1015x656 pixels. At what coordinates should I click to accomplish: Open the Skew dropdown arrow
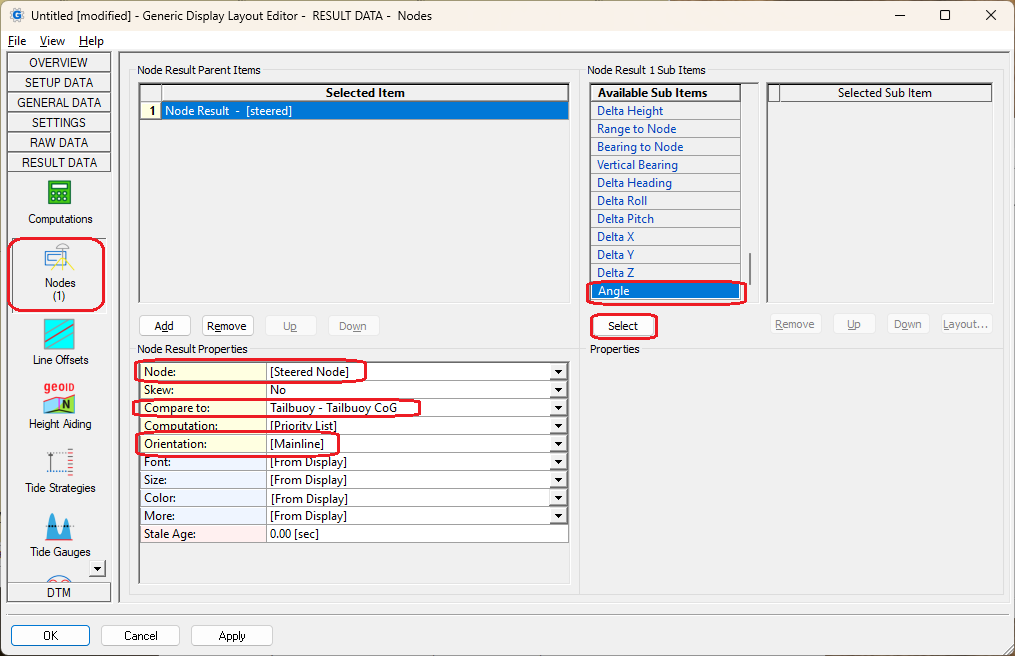(x=558, y=390)
